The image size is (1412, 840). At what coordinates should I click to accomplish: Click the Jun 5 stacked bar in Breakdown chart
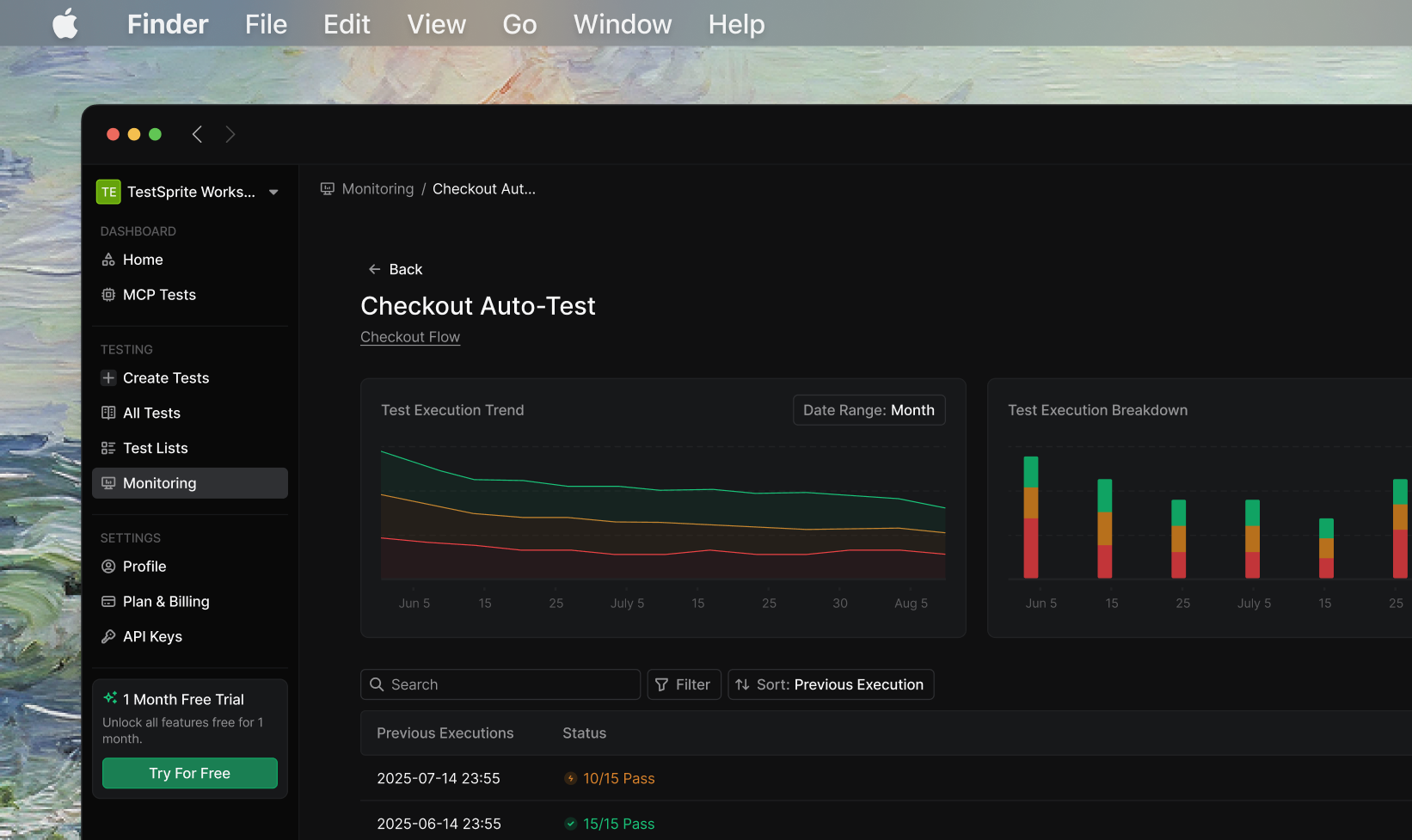tap(1031, 517)
